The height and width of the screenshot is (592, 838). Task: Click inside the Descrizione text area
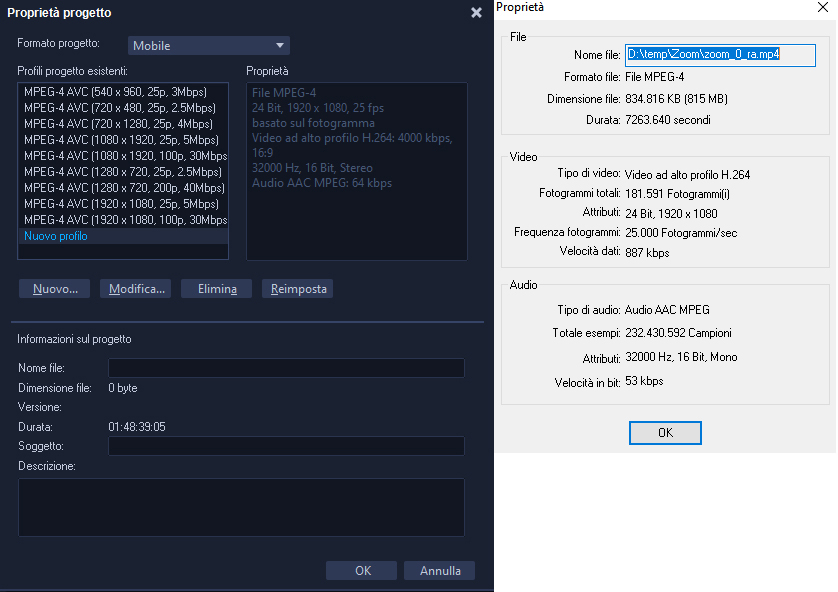[242, 507]
